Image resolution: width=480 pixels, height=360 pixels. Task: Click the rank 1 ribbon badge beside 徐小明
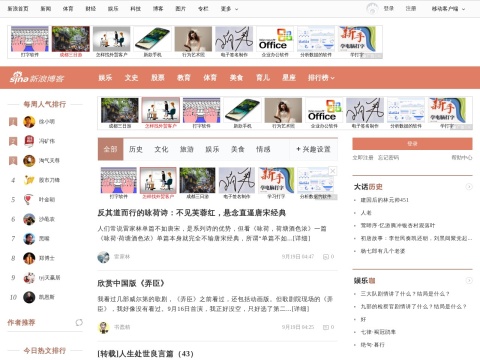point(13,122)
